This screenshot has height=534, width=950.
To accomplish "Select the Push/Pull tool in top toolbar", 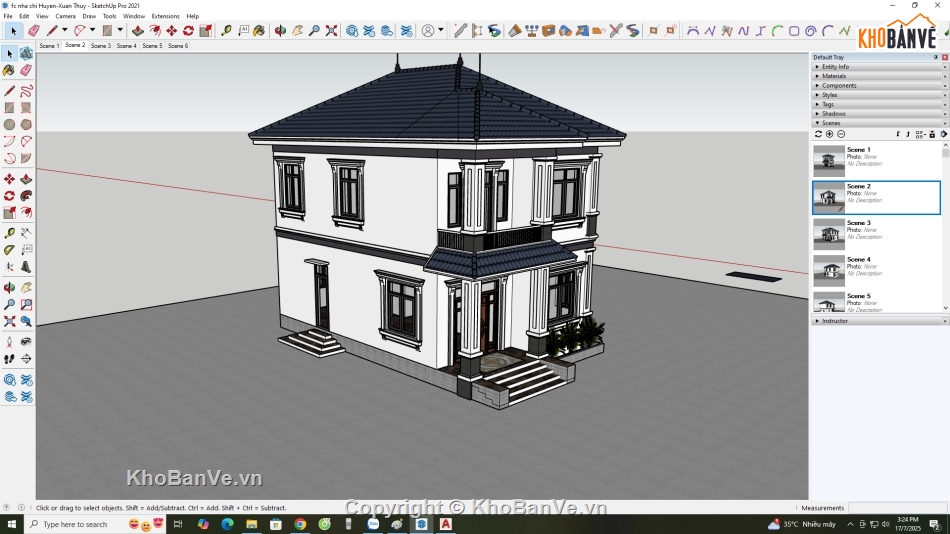I will point(138,30).
